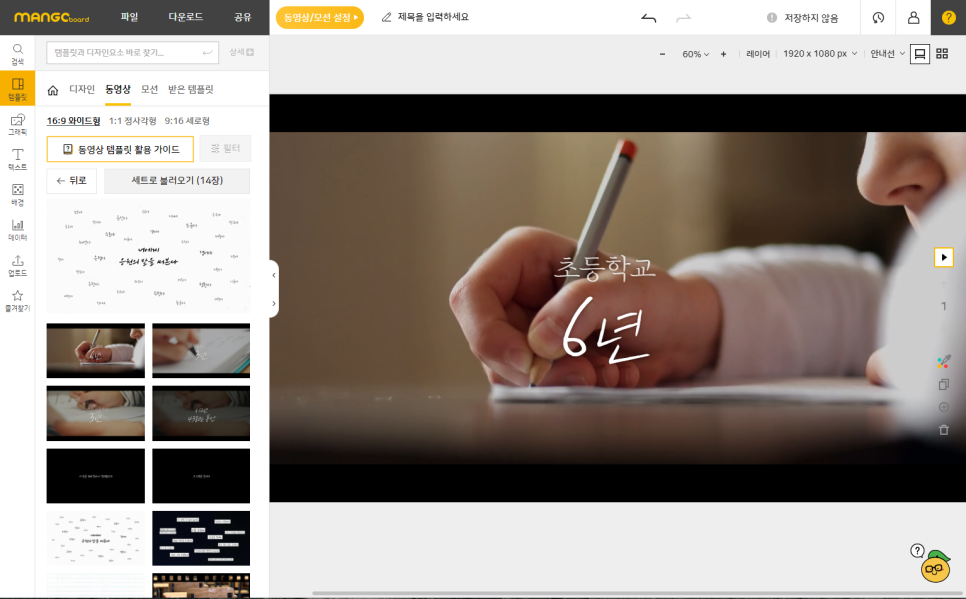Image resolution: width=966 pixels, height=599 pixels.
Task: Open the 안내선 guides dropdown
Action: tap(888, 54)
